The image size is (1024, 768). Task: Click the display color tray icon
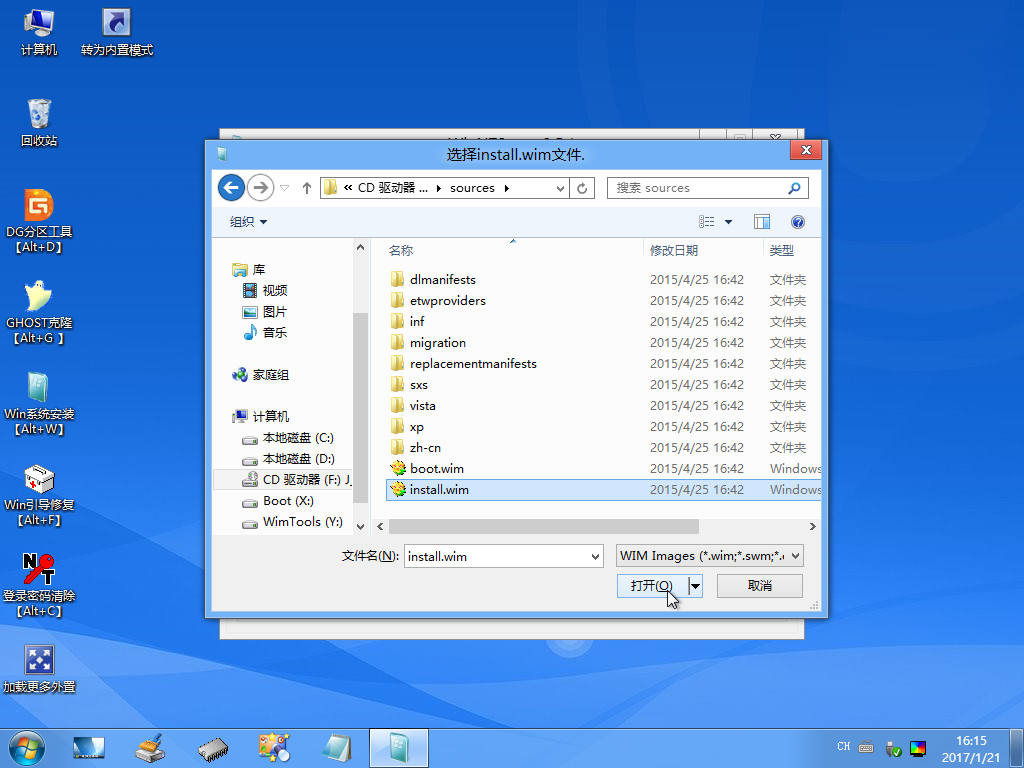(918, 748)
